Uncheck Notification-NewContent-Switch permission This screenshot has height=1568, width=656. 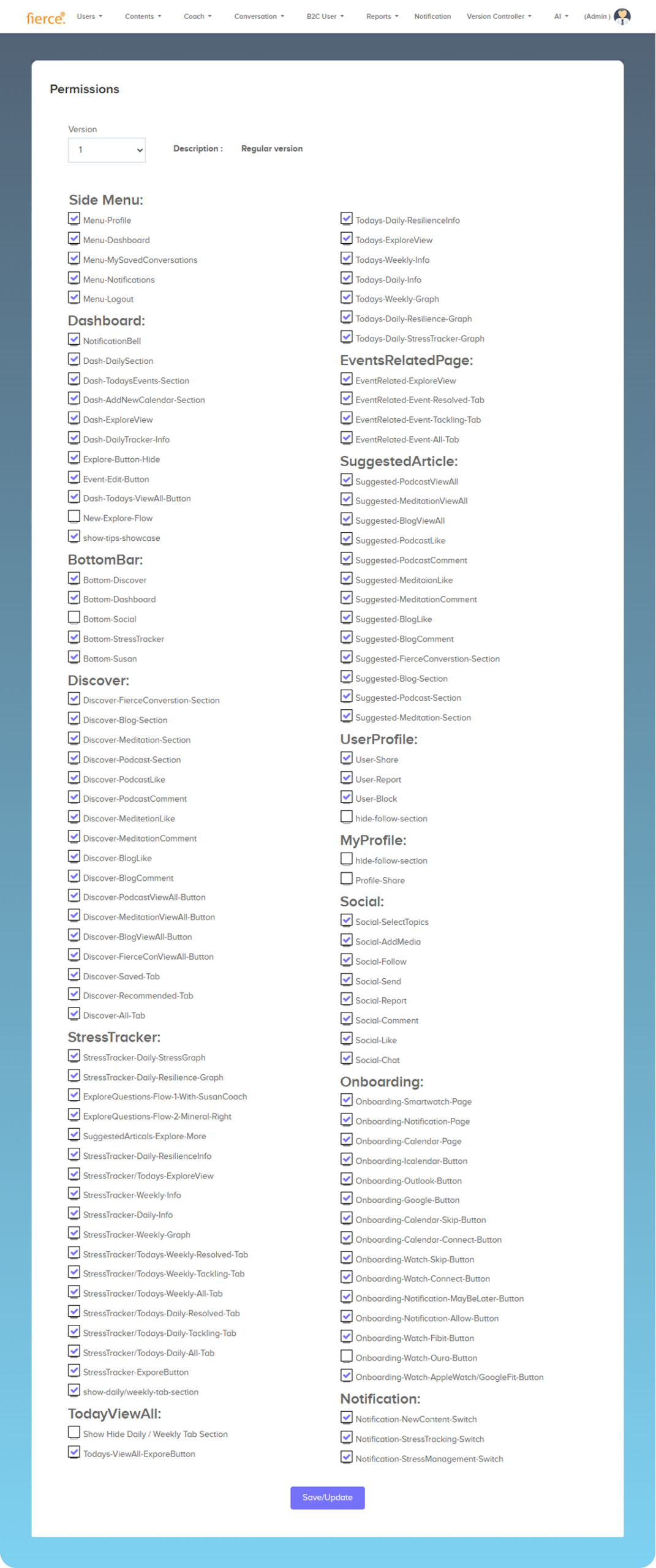tap(347, 1418)
